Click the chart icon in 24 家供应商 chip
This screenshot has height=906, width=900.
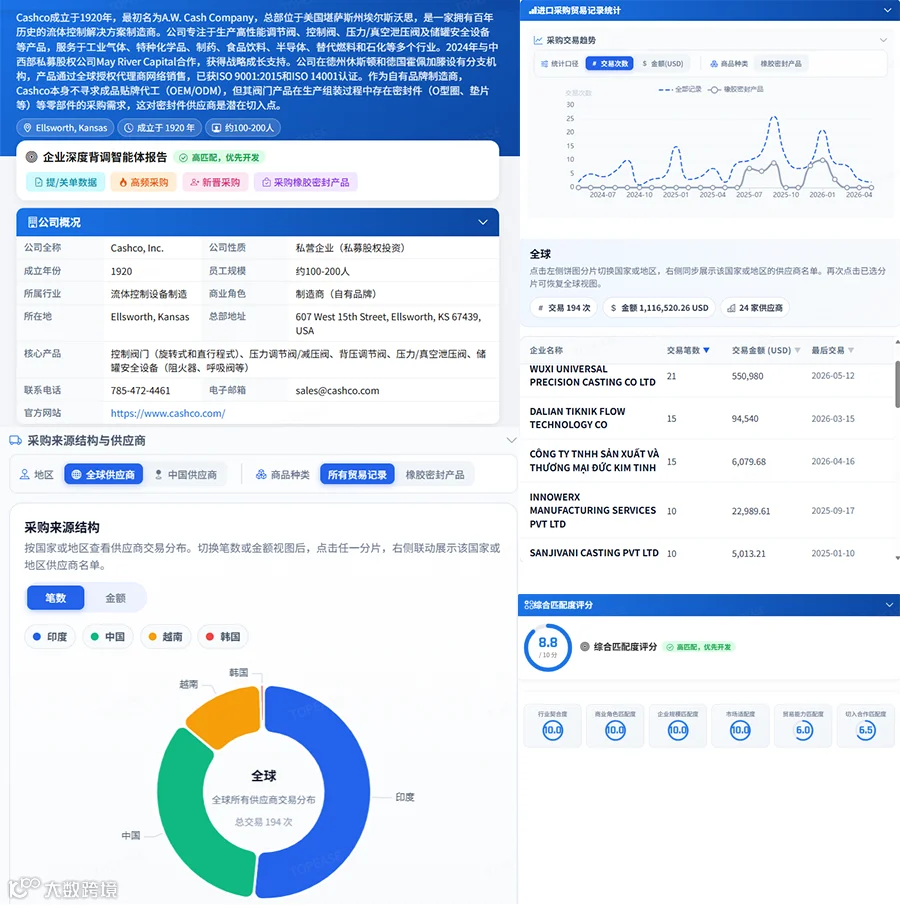(731, 308)
